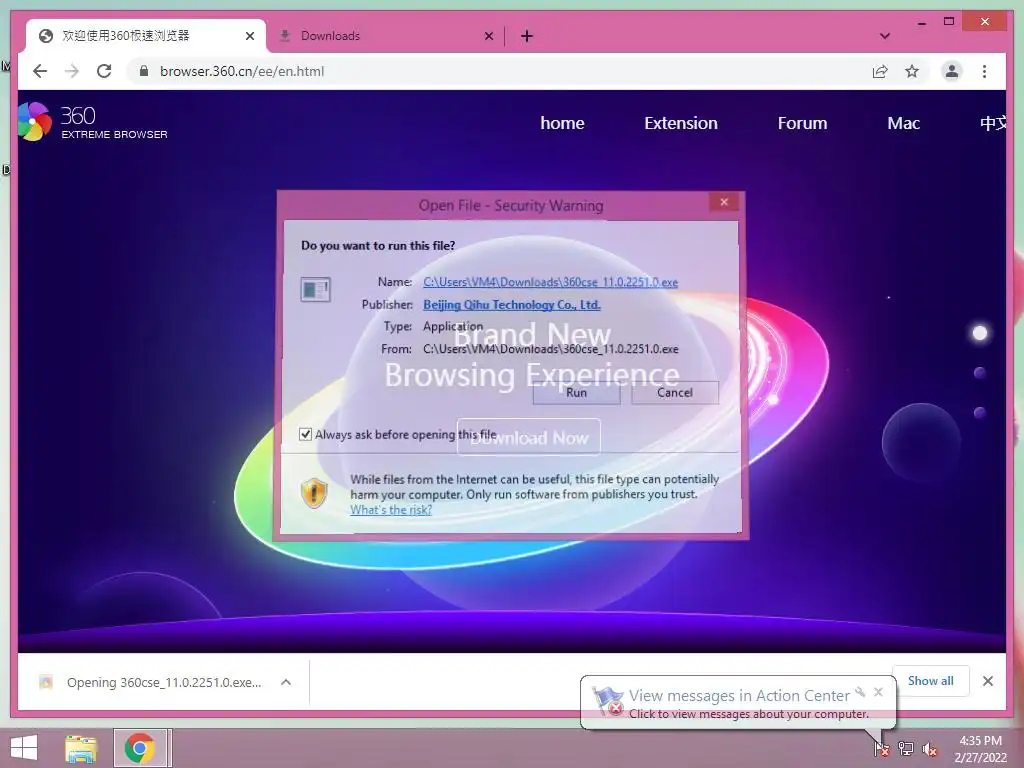Click the security shield warning icon
This screenshot has width=1024, height=768.
click(314, 493)
